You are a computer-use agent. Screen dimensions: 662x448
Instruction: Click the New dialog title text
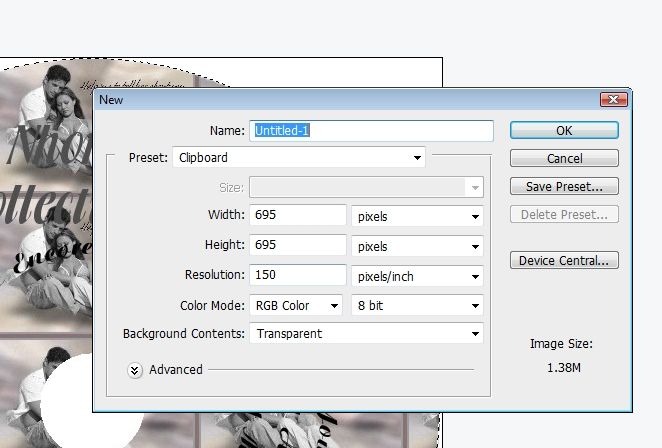(111, 100)
